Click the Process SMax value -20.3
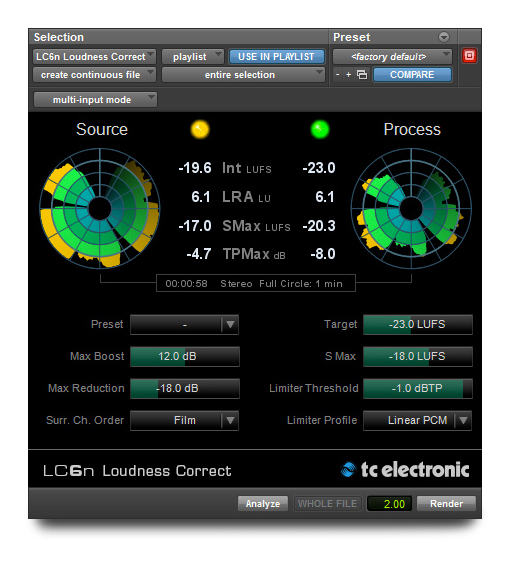 (319, 226)
